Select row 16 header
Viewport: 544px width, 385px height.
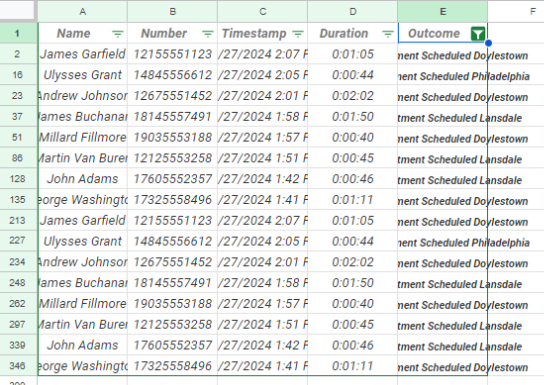coord(18,75)
